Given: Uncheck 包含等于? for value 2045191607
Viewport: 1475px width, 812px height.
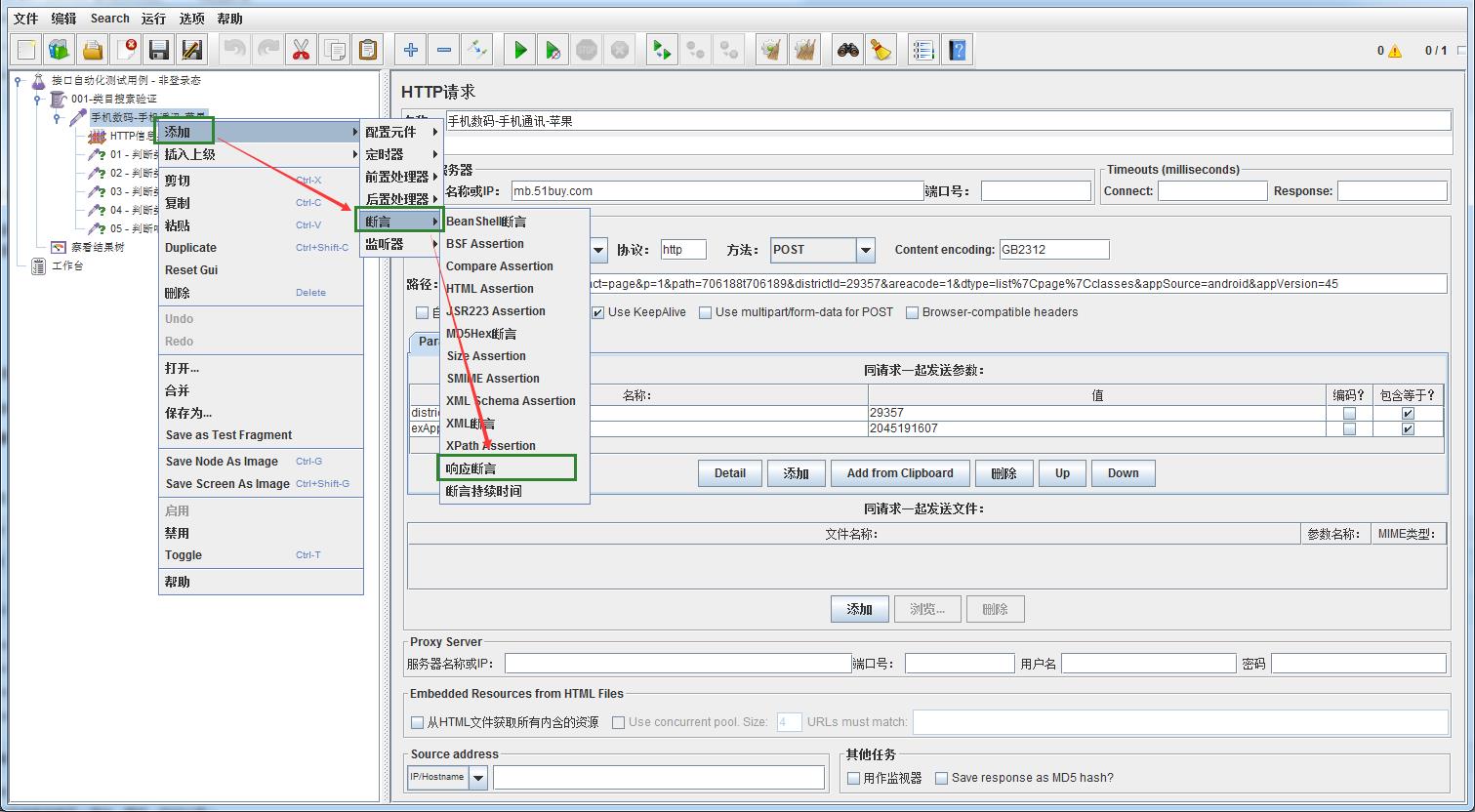Looking at the screenshot, I should pyautogui.click(x=1408, y=428).
